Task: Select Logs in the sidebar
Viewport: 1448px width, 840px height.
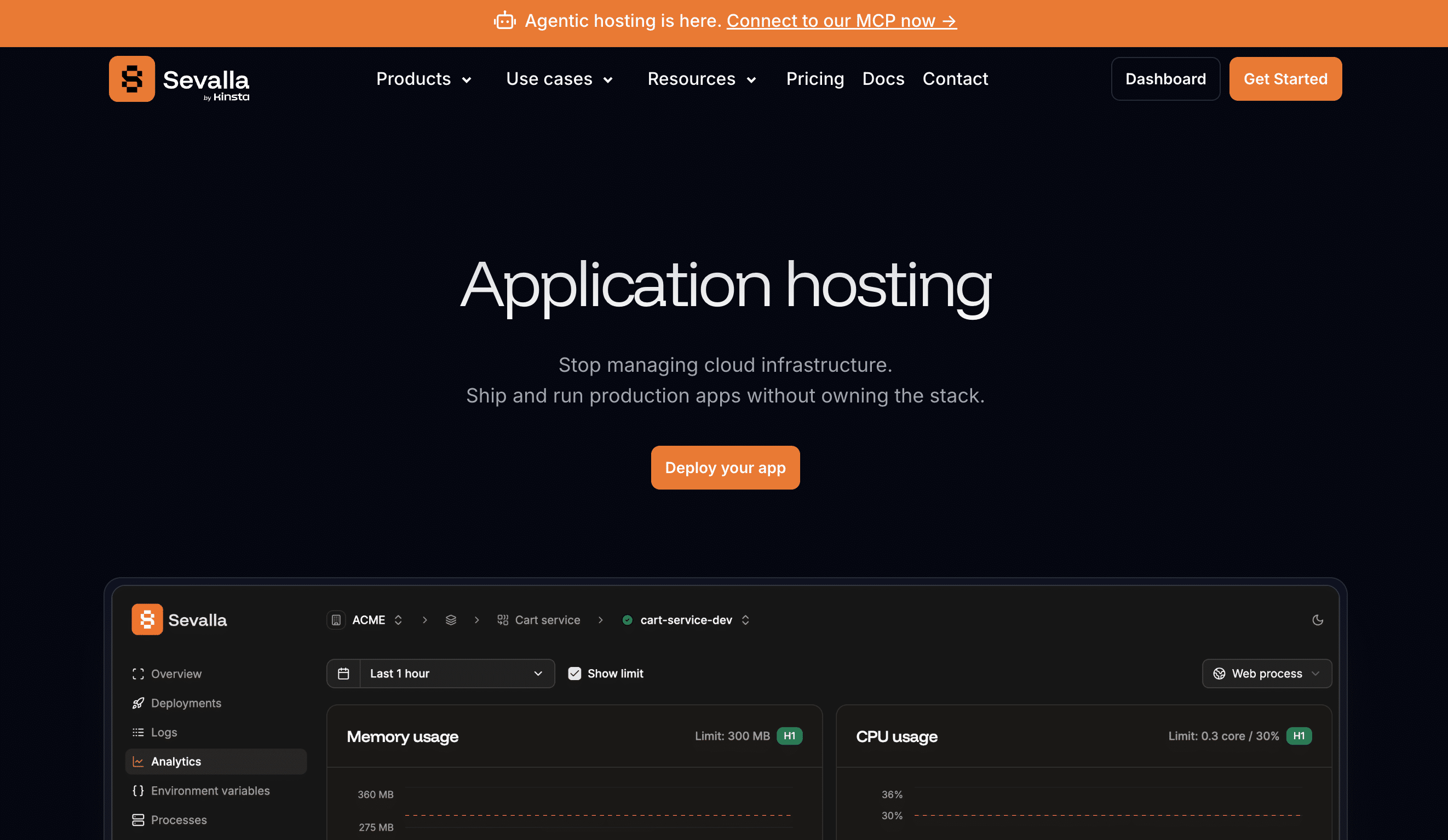Action: tap(216, 733)
